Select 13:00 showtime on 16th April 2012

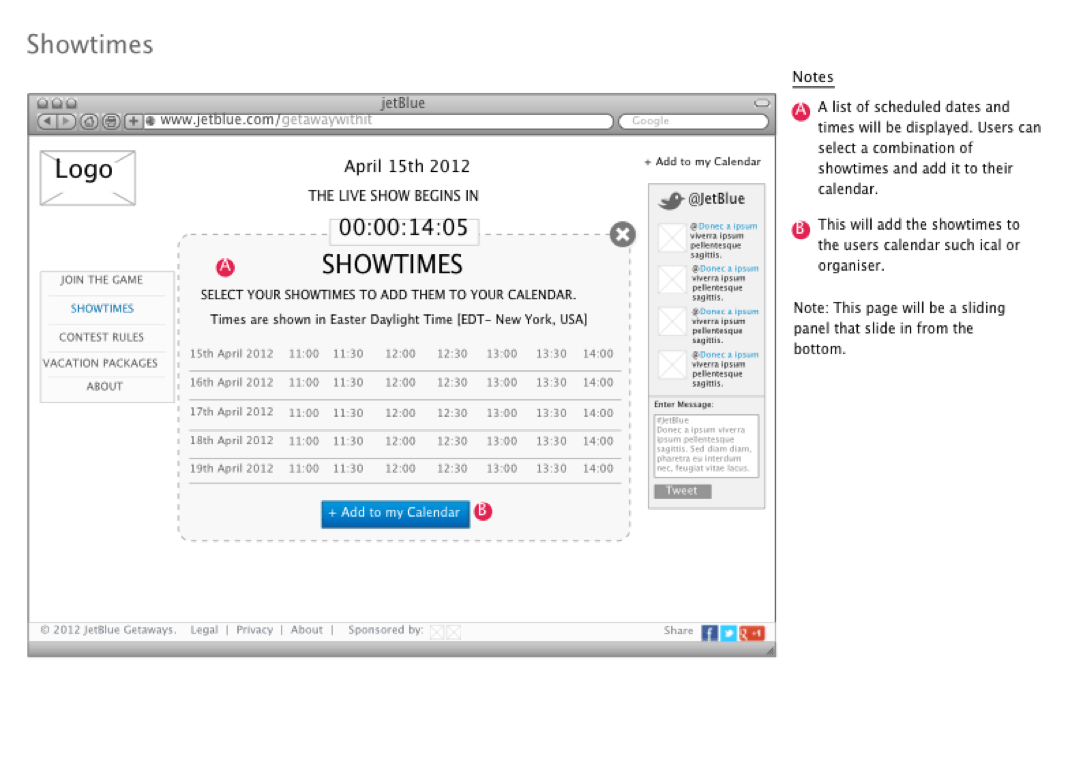pyautogui.click(x=502, y=383)
